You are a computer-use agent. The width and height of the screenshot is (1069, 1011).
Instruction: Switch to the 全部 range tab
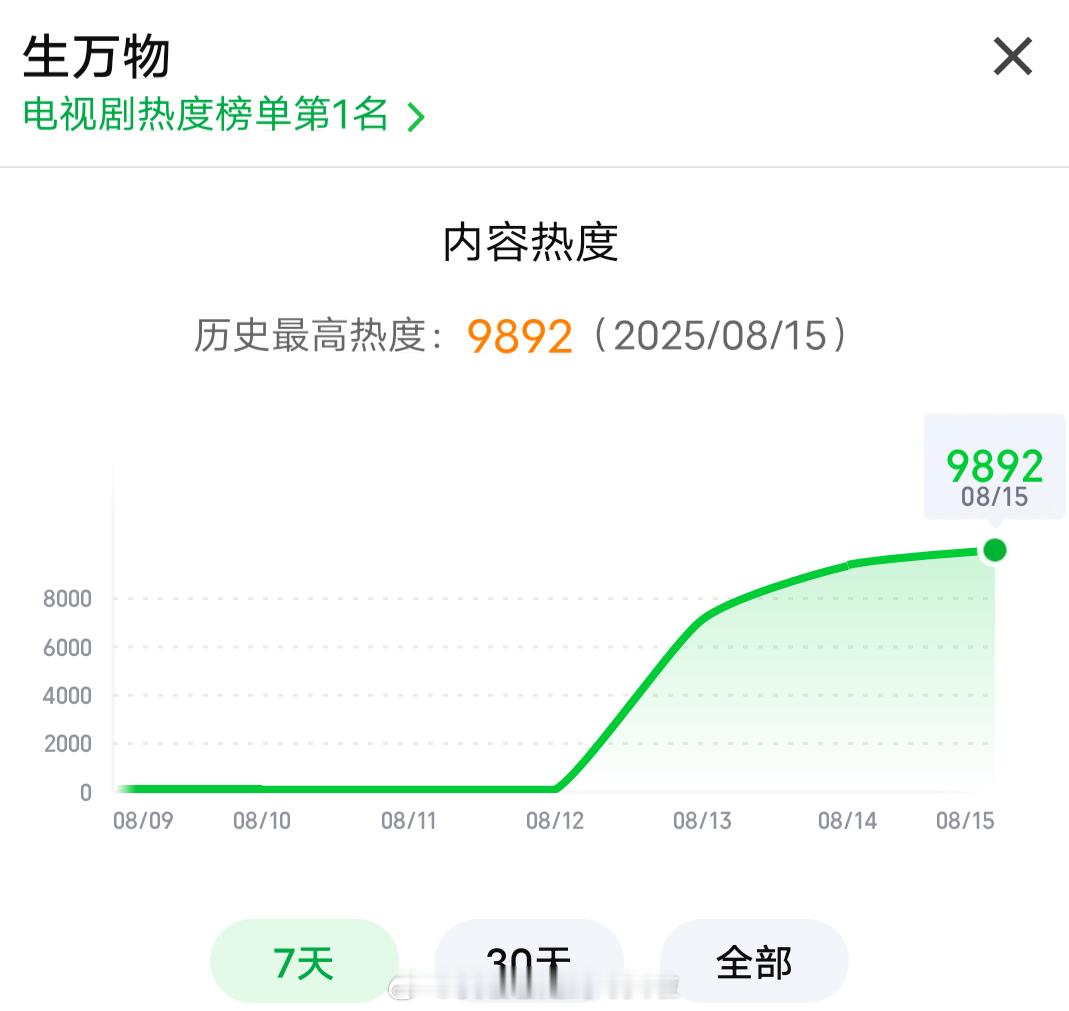pyautogui.click(x=754, y=961)
